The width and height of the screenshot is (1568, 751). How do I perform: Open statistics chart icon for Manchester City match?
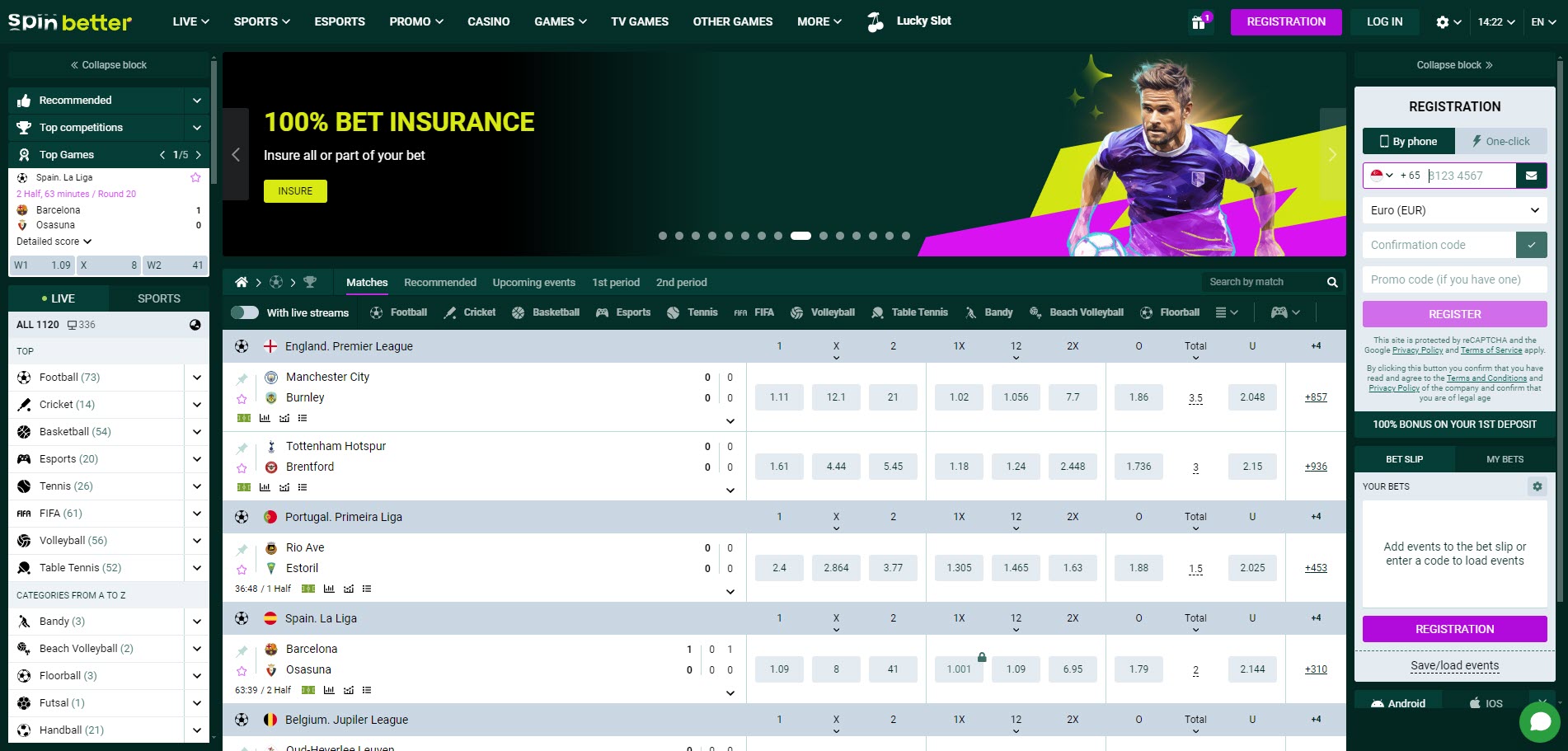[x=265, y=418]
